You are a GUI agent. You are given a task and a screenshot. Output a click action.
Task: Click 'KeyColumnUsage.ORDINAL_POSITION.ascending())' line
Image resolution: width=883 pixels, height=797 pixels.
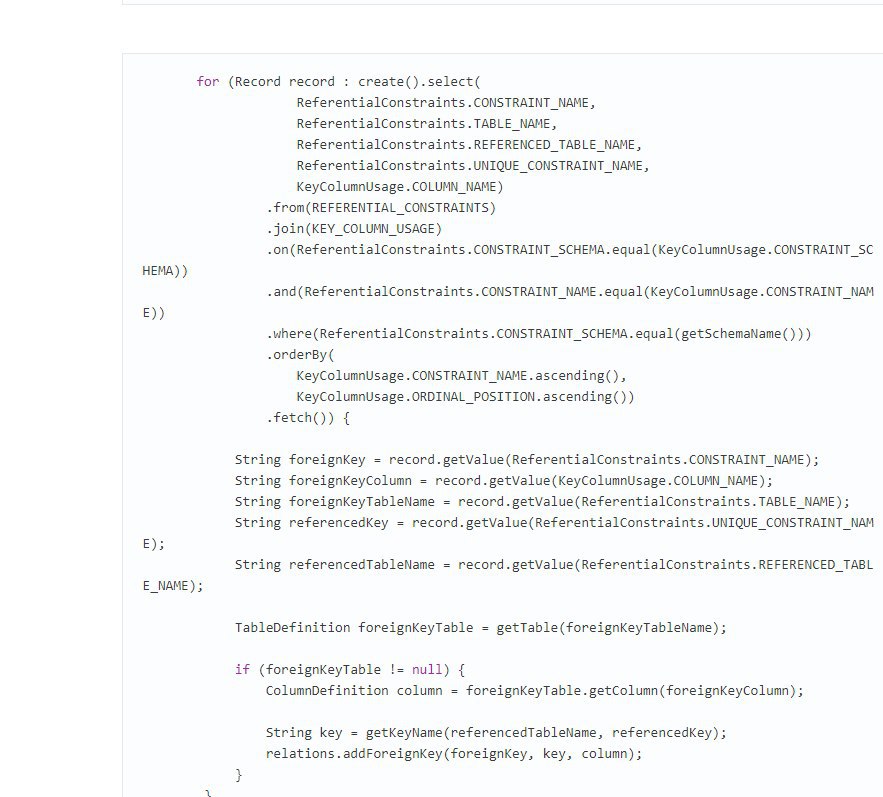tap(465, 397)
